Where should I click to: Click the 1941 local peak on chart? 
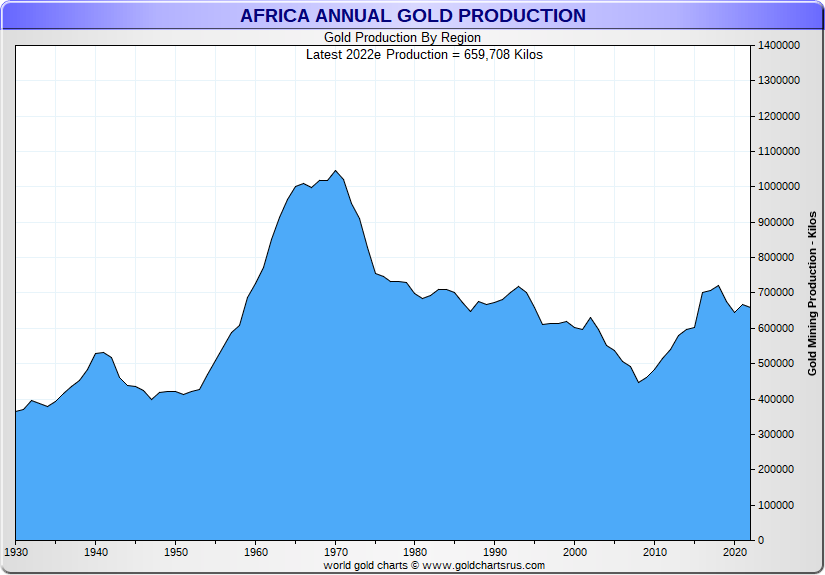(x=104, y=352)
